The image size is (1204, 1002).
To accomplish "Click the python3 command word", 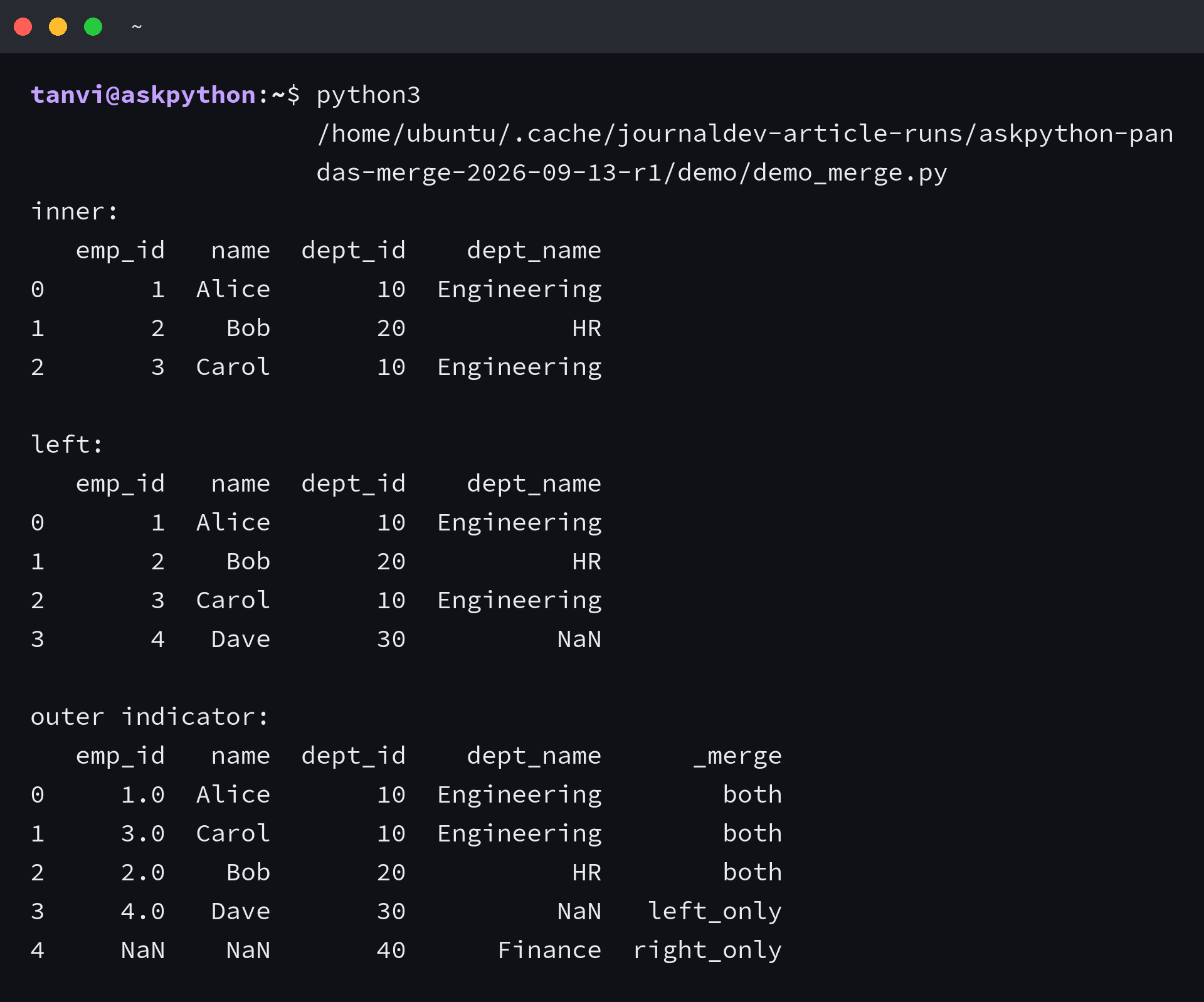I will coord(369,95).
